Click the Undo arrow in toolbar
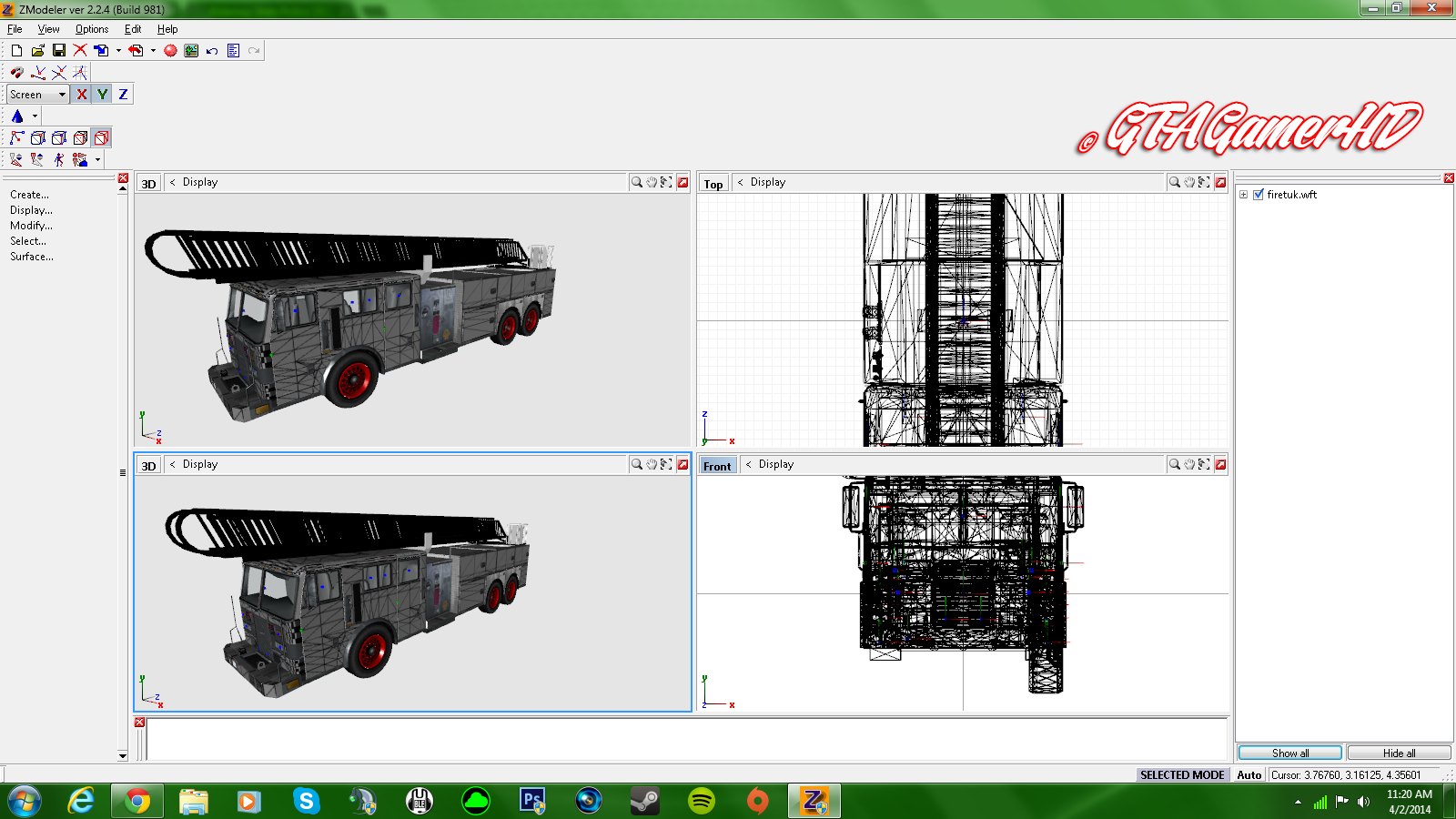Image resolution: width=1456 pixels, height=819 pixels. (212, 51)
